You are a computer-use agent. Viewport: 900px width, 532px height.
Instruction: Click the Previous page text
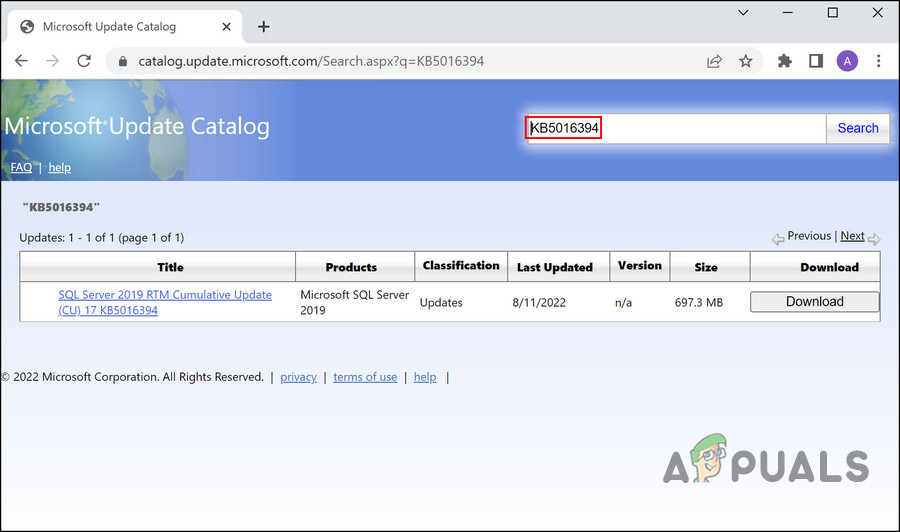[809, 236]
